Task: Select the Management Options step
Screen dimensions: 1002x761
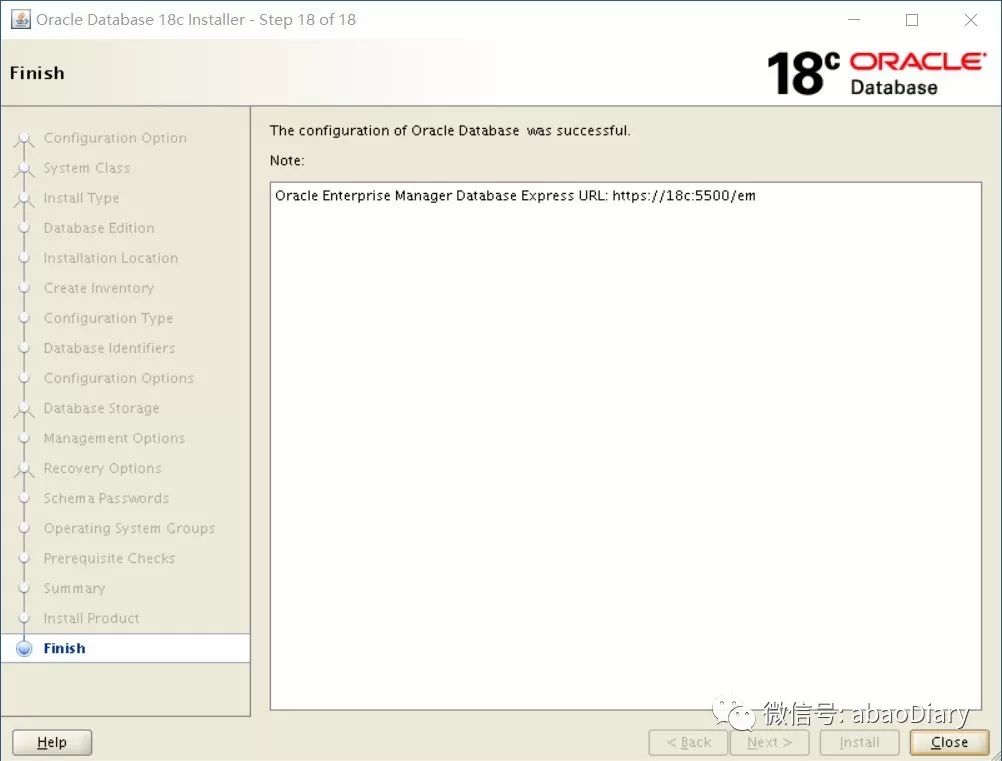Action: 114,438
